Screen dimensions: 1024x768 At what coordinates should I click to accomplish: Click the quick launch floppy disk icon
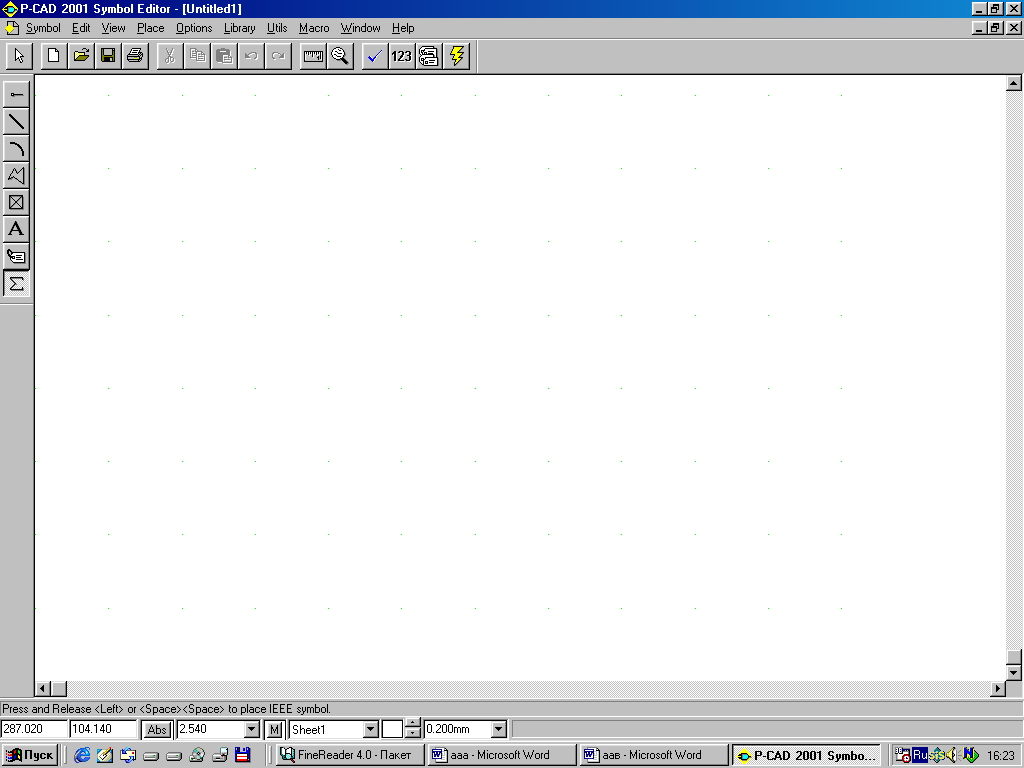coord(243,756)
